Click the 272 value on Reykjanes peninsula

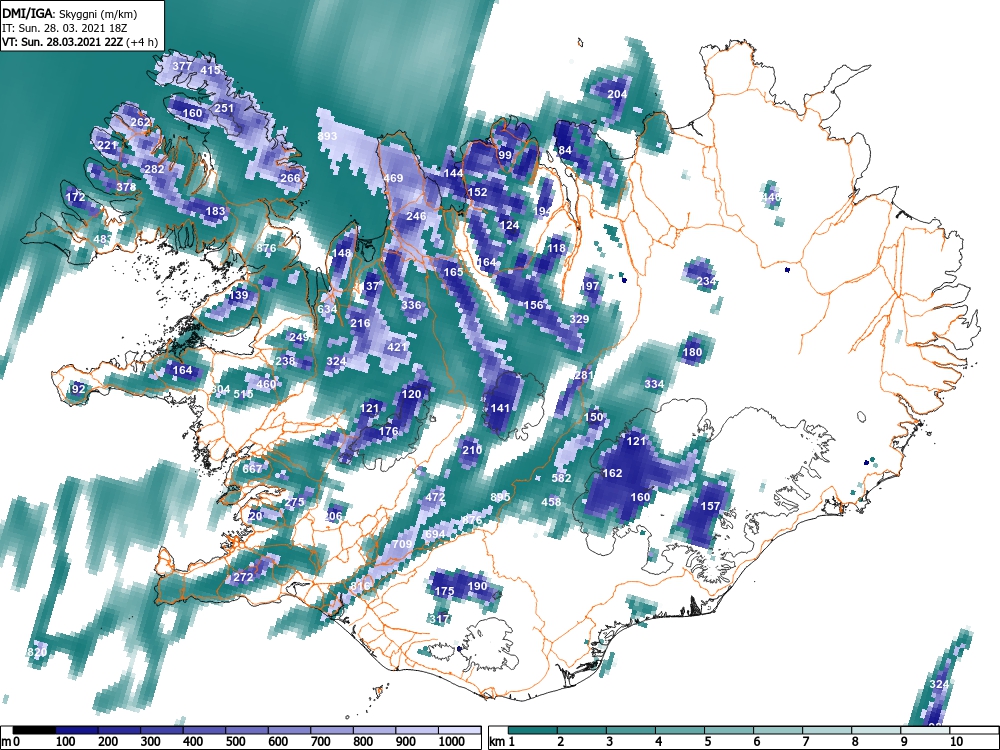point(243,577)
